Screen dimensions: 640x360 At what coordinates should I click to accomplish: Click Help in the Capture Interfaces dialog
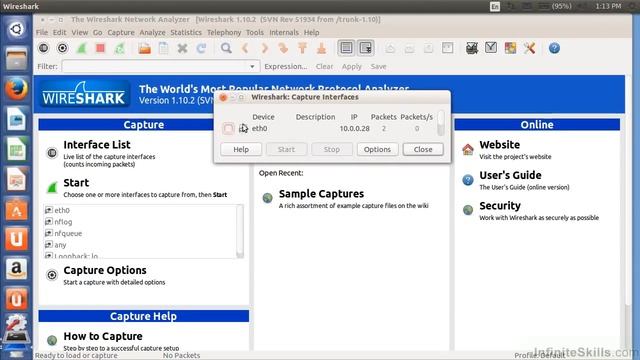(x=241, y=149)
